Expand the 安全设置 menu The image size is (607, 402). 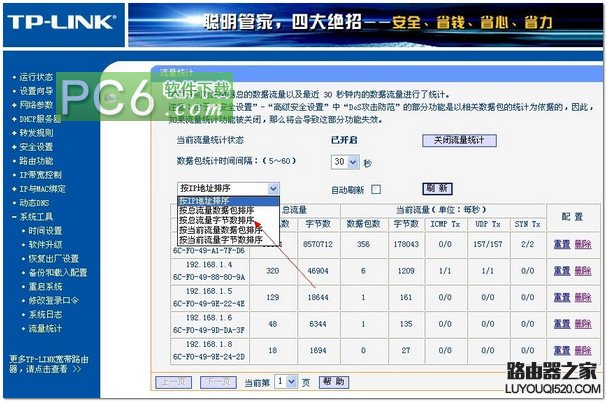36,147
